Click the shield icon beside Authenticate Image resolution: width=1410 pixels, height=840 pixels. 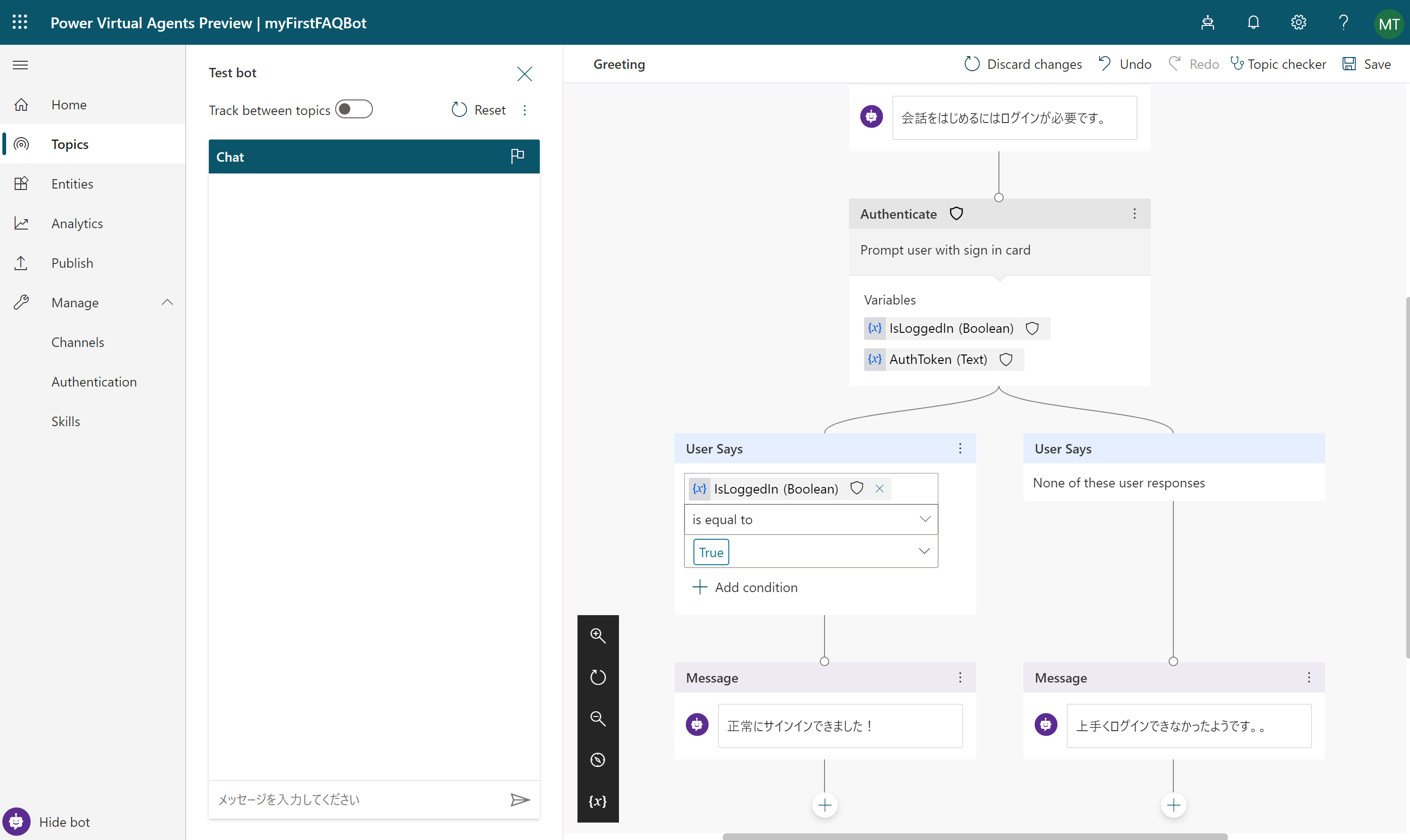956,214
